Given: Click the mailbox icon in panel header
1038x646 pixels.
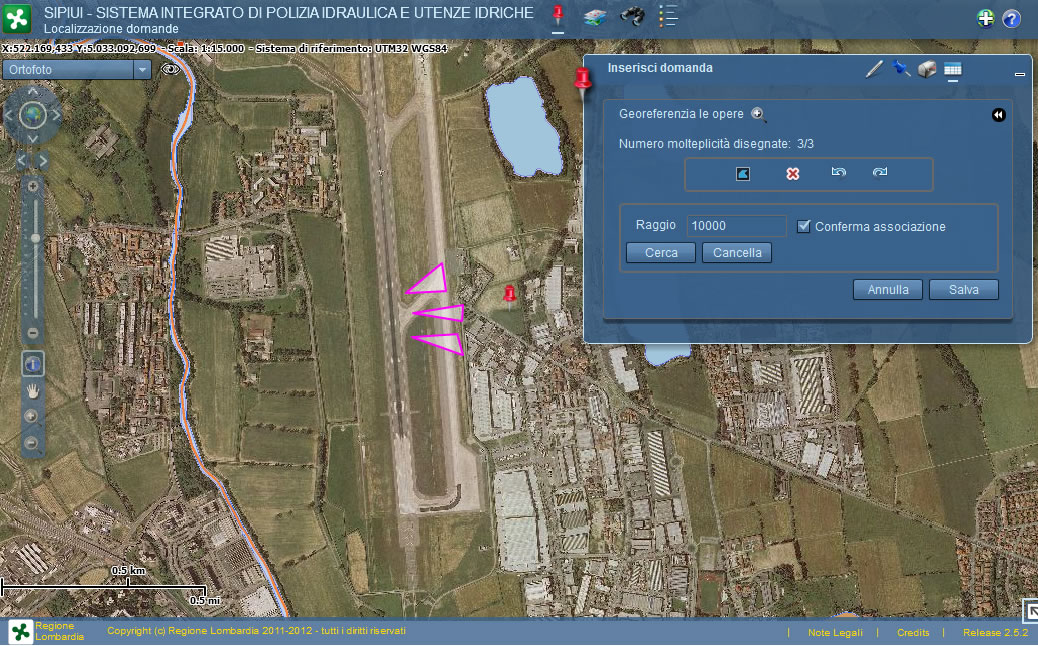Looking at the screenshot, I should click(927, 69).
